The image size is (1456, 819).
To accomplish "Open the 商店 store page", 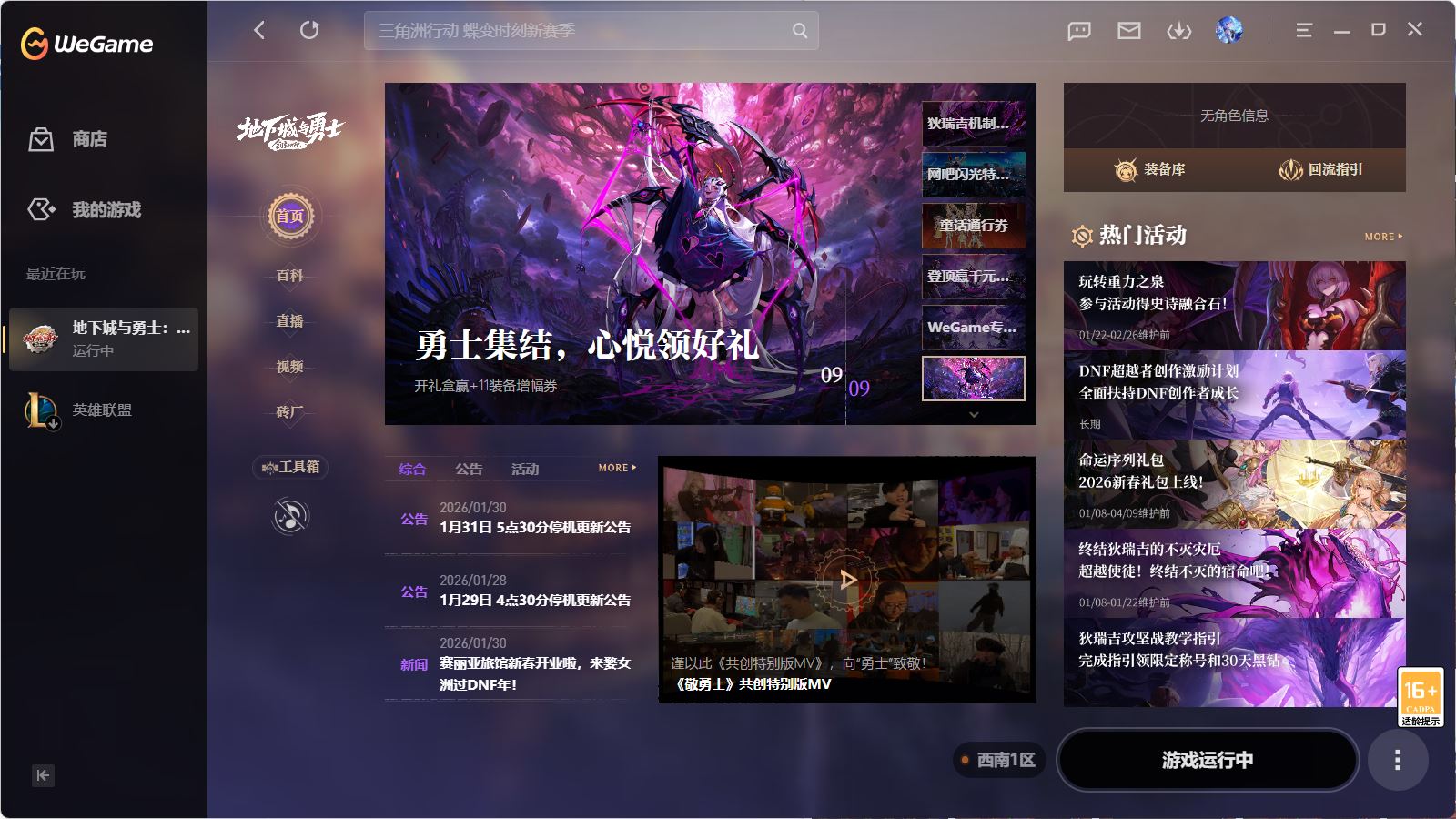I will [89, 139].
